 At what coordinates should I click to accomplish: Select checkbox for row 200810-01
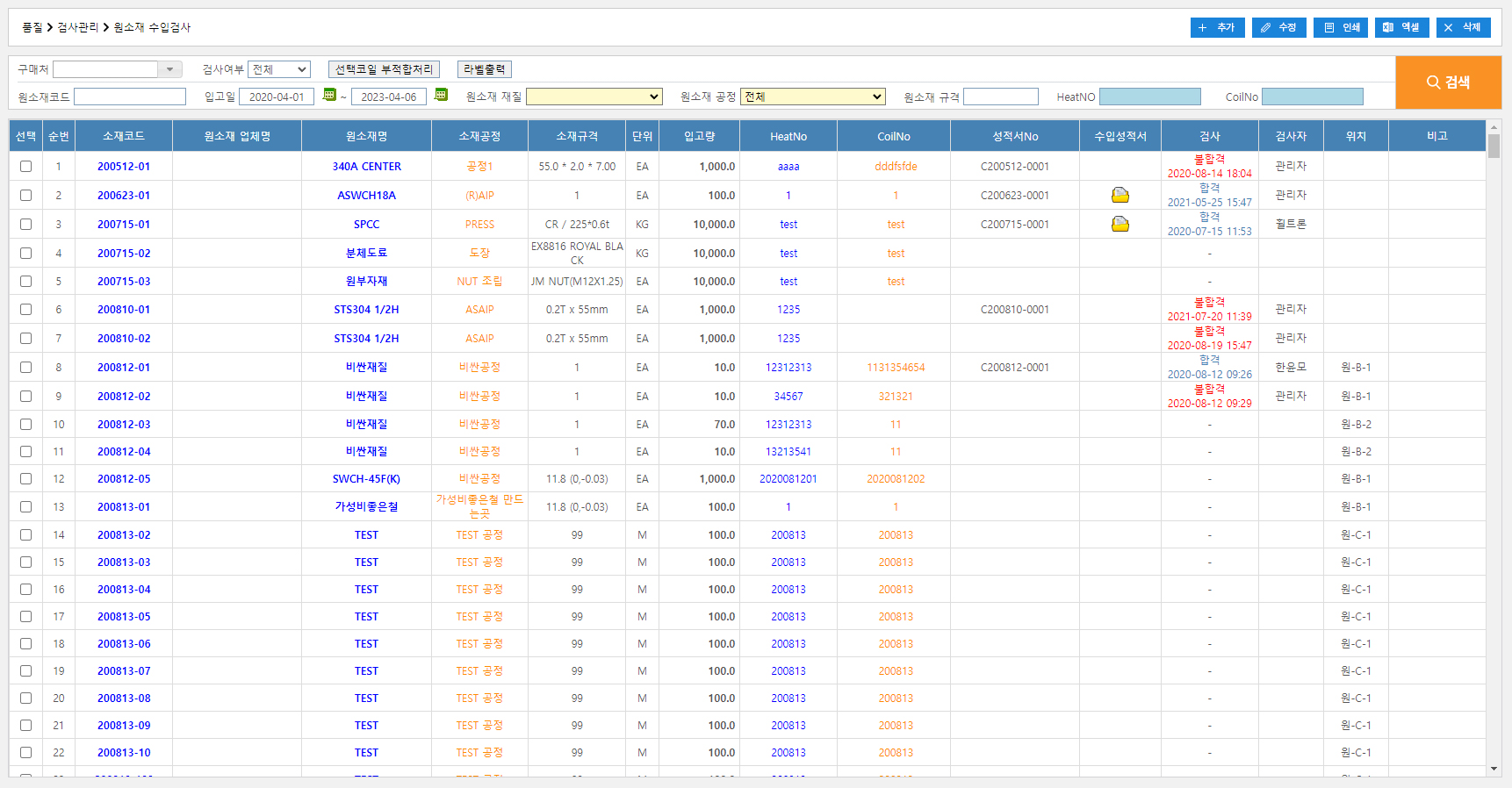25,309
